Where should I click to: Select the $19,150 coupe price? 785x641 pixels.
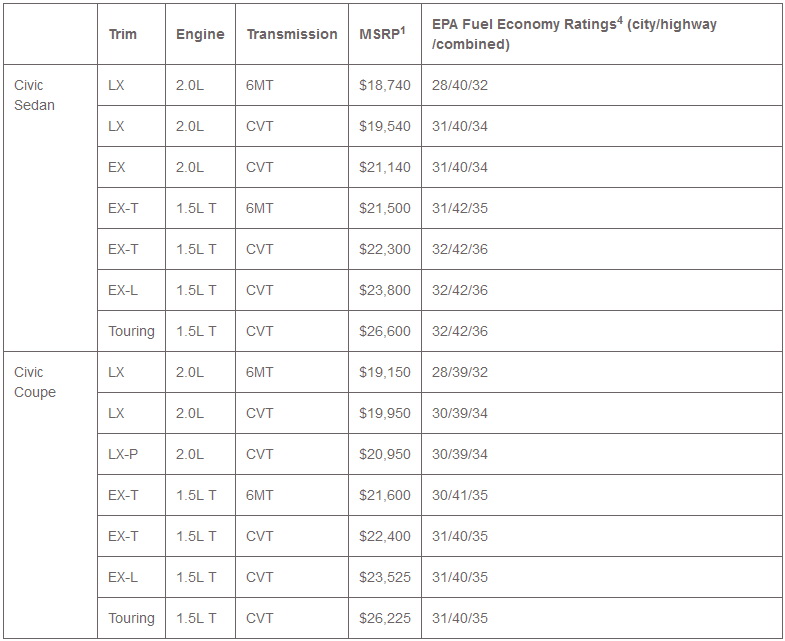385,372
